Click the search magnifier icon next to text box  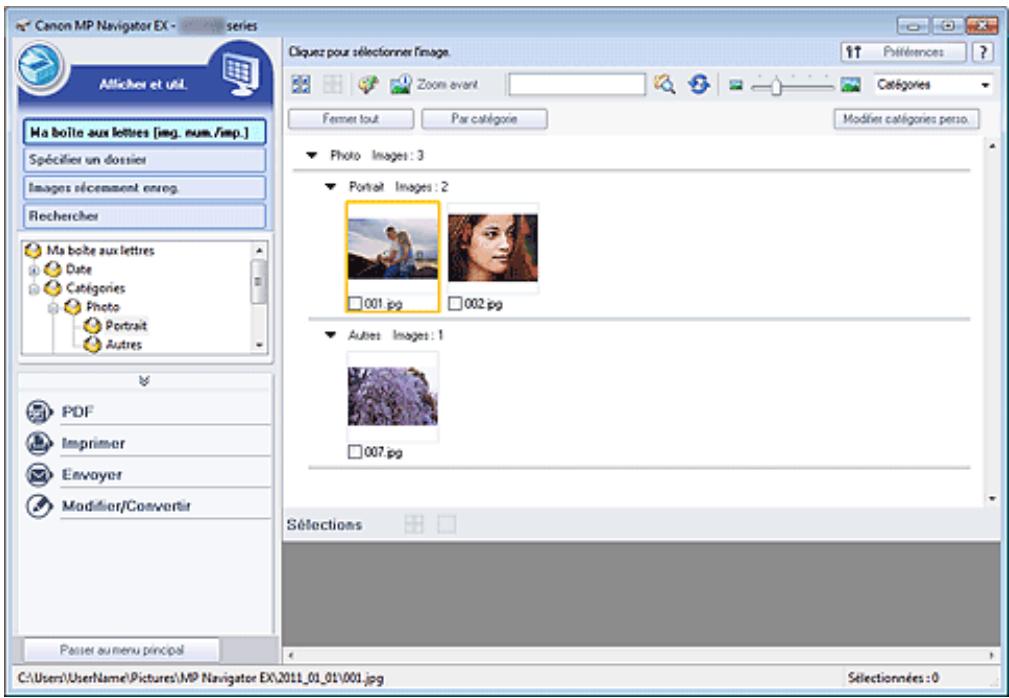coord(664,84)
